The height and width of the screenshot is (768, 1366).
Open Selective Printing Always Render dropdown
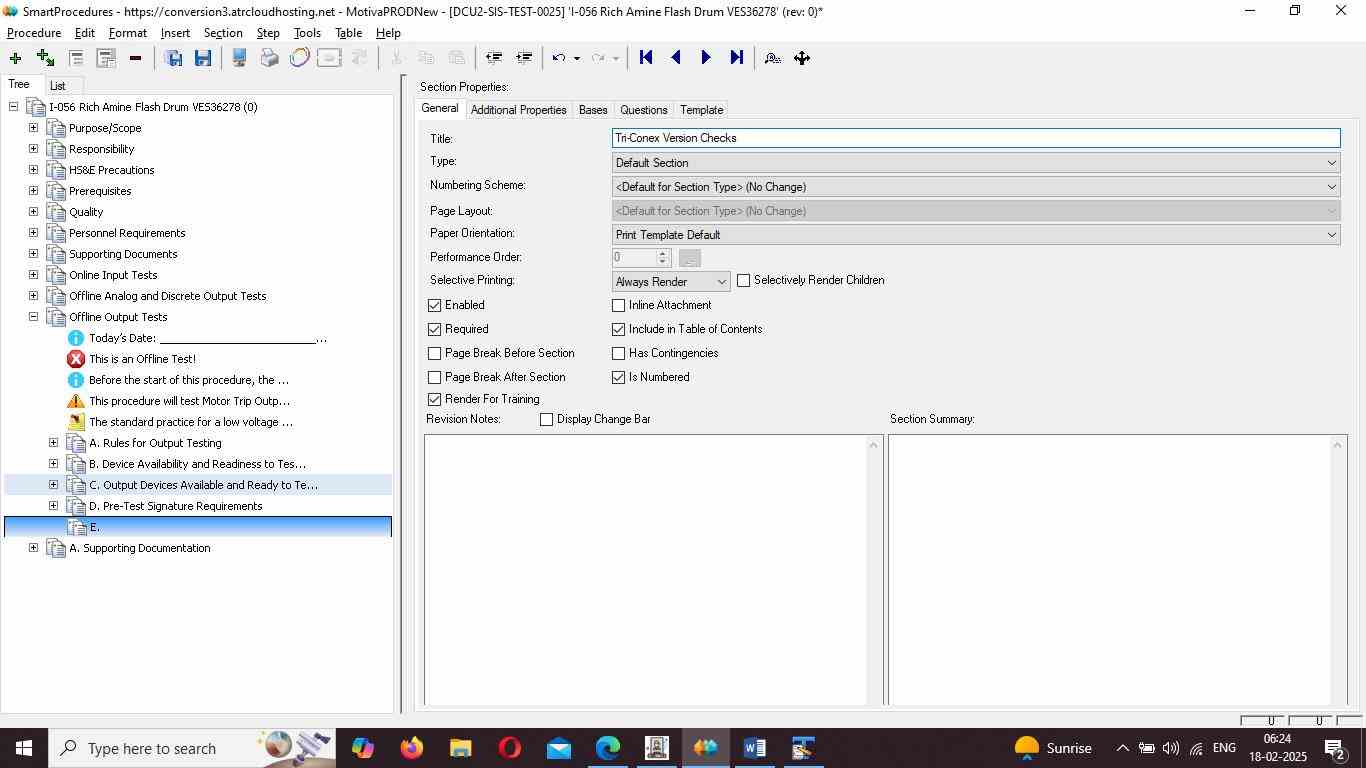(x=671, y=282)
